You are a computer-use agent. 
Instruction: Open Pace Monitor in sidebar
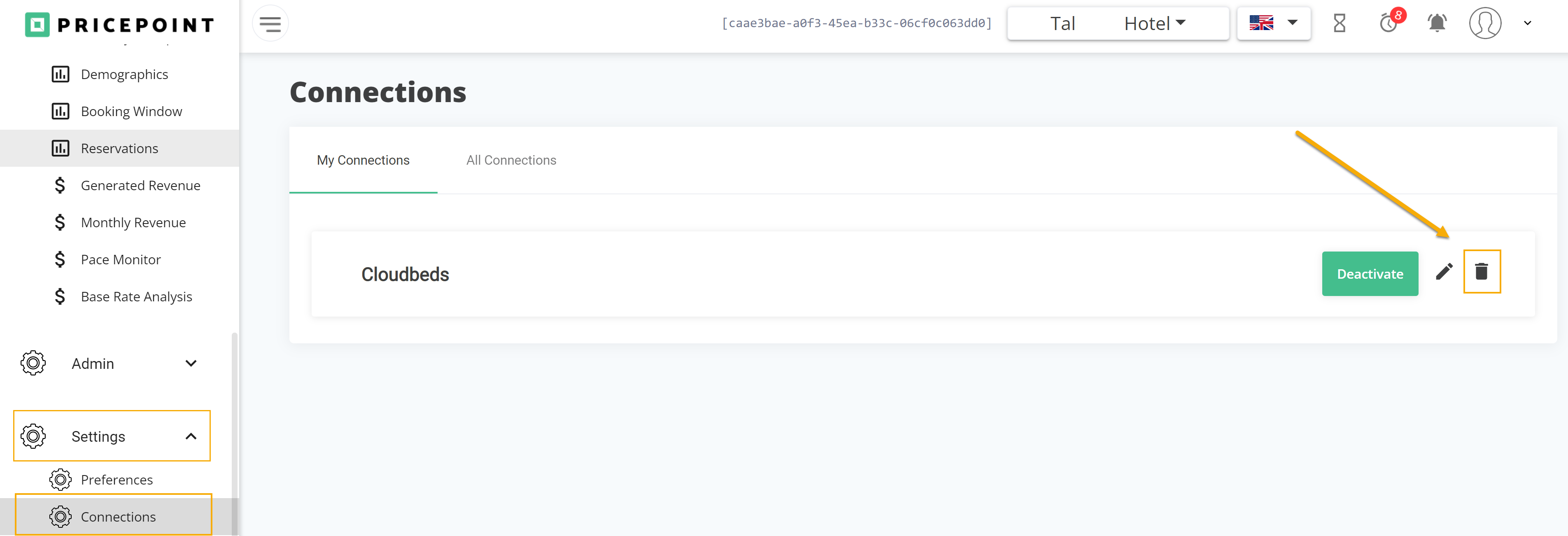click(x=121, y=260)
